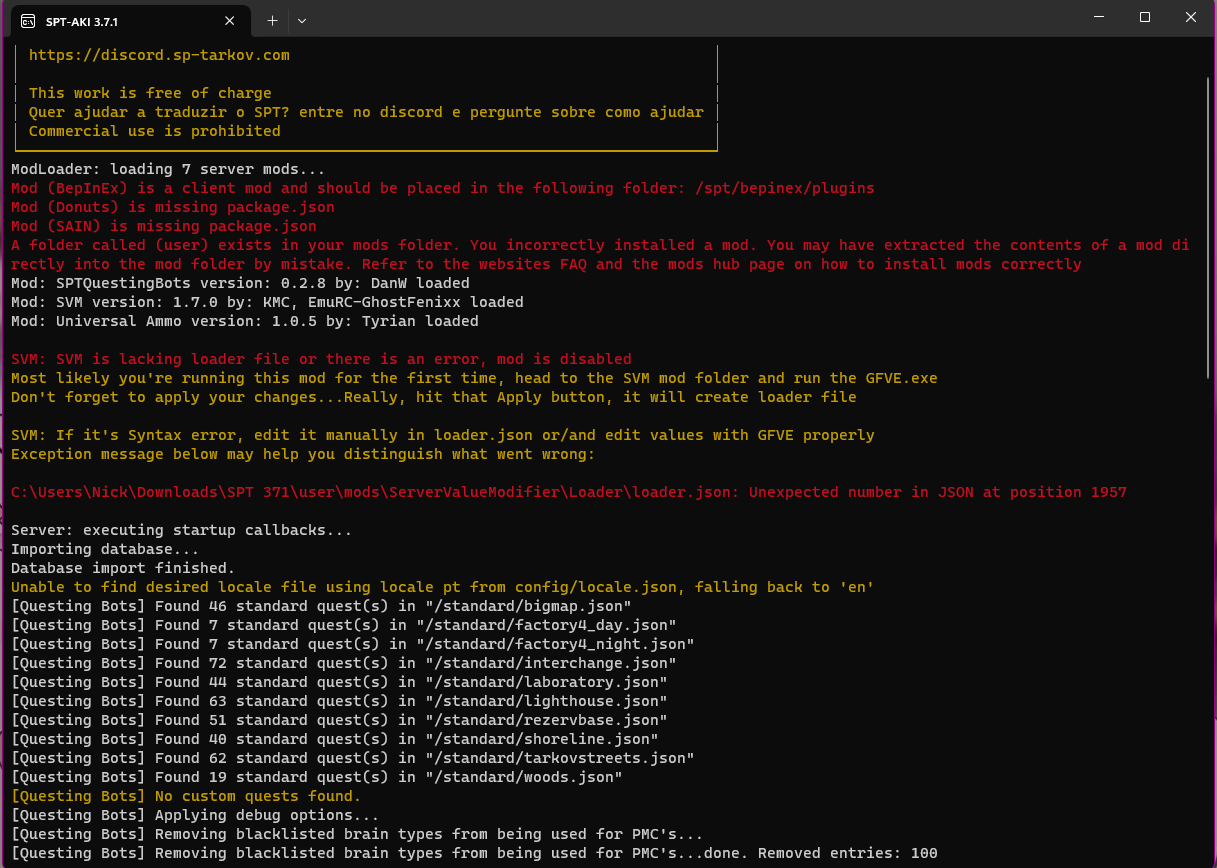Viewport: 1217px width, 868px height.
Task: Click the bigmap.json quest count line
Action: click(321, 606)
